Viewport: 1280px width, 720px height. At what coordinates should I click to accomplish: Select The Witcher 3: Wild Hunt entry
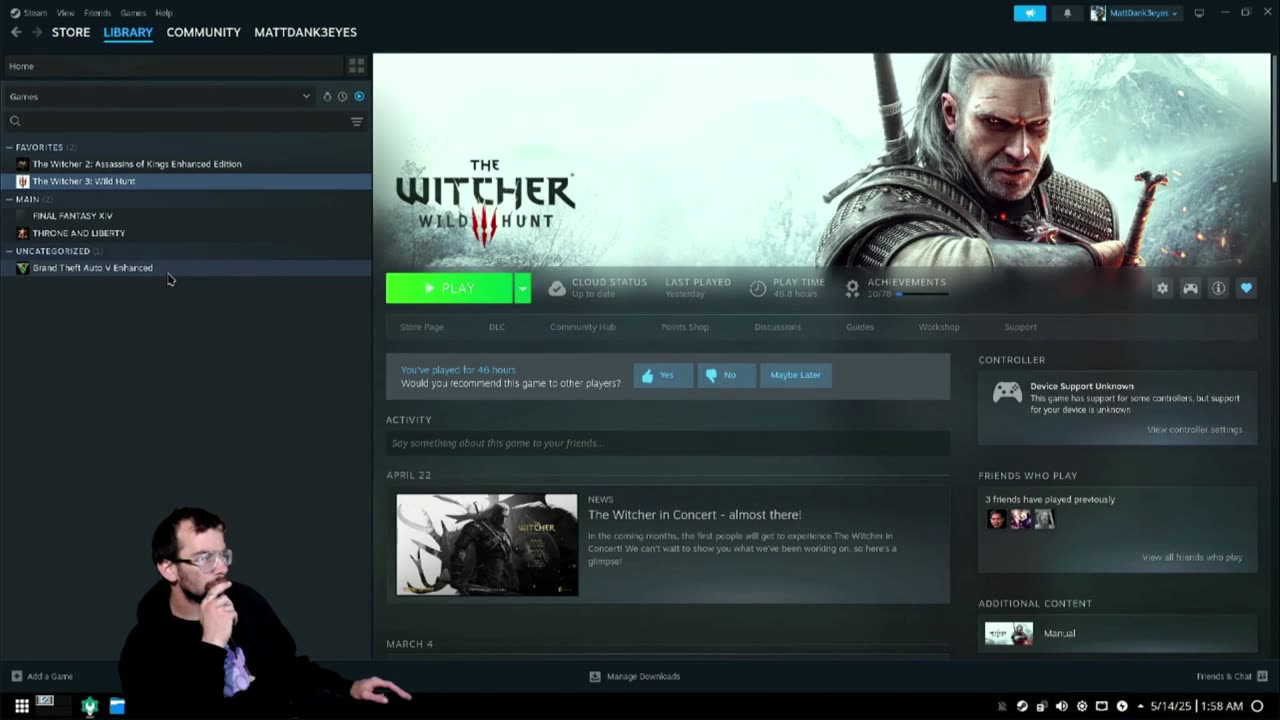[186, 181]
